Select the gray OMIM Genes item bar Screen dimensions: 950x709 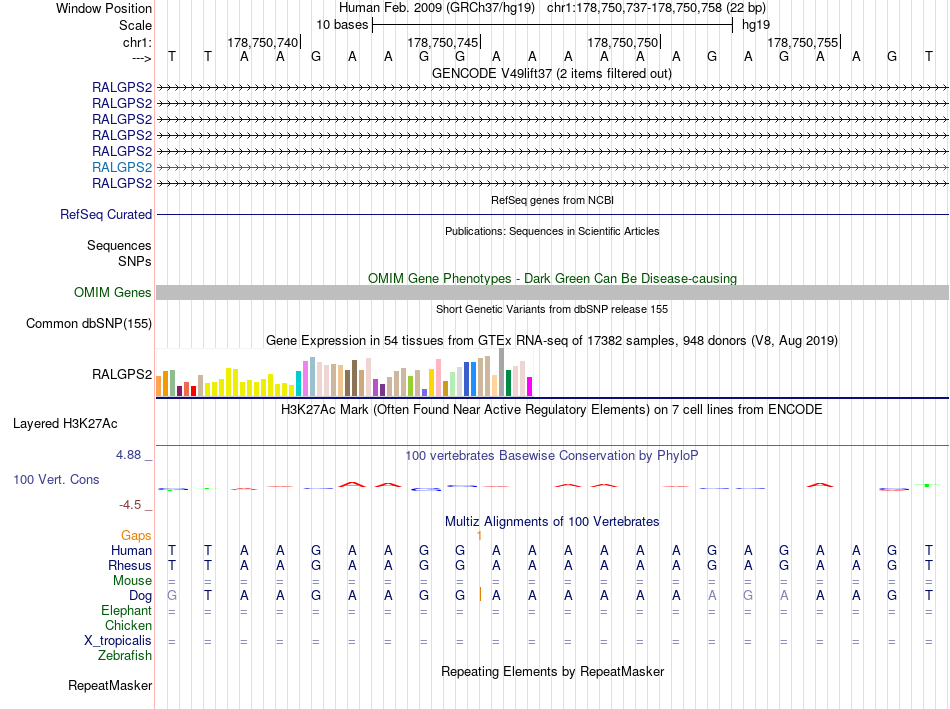[552, 292]
